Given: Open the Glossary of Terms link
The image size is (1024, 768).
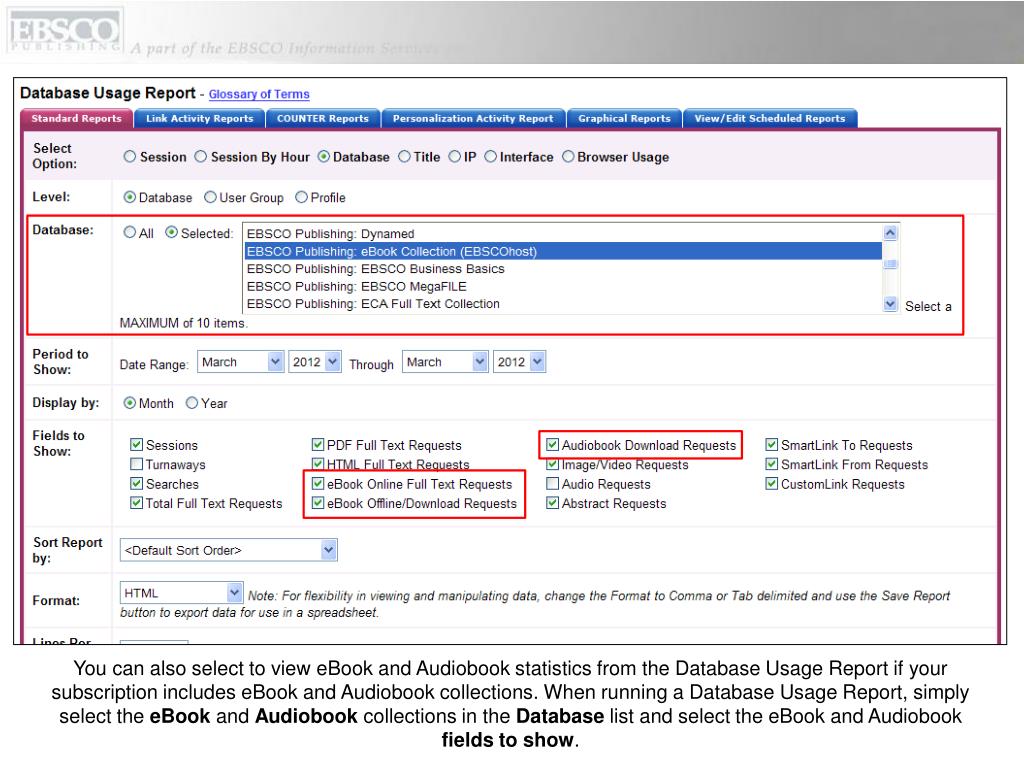Looking at the screenshot, I should (259, 94).
